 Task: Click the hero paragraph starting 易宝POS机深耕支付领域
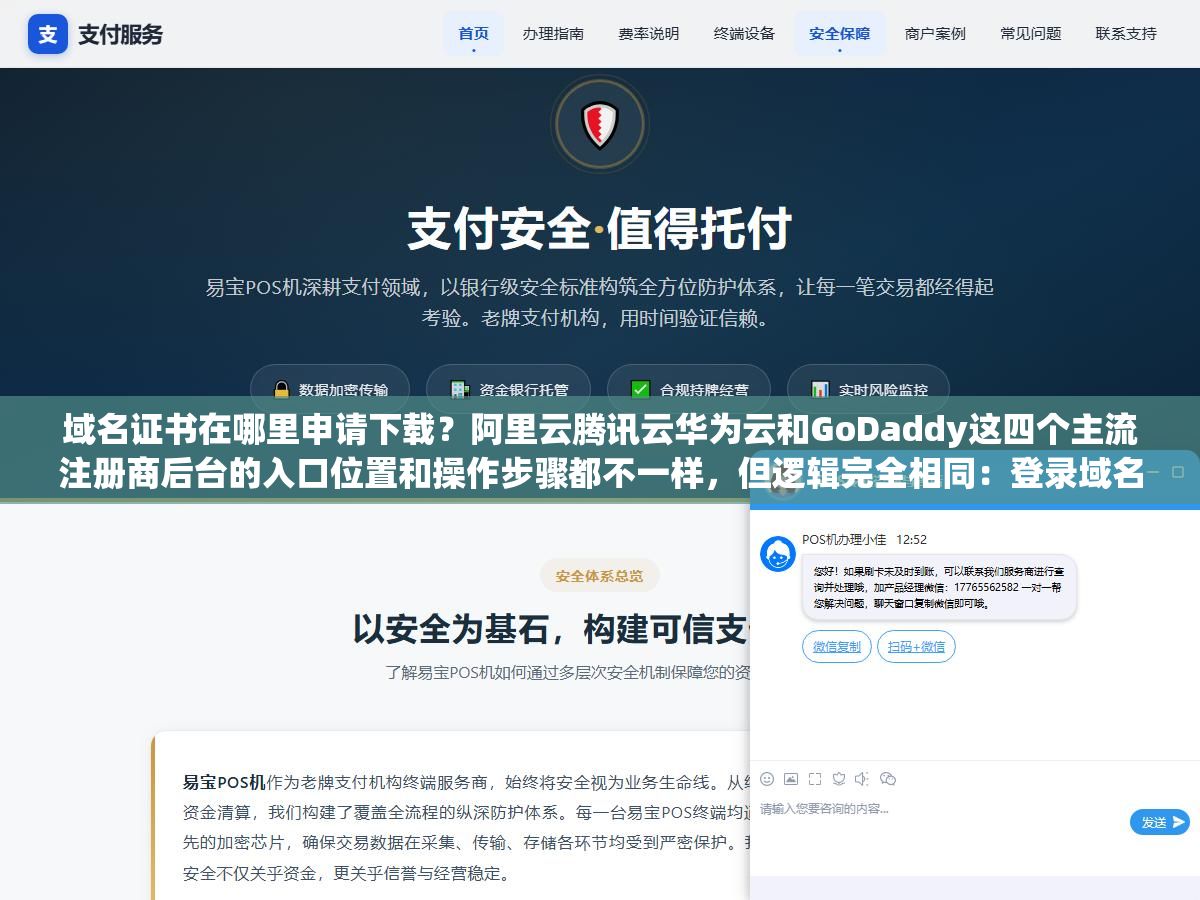pos(600,303)
